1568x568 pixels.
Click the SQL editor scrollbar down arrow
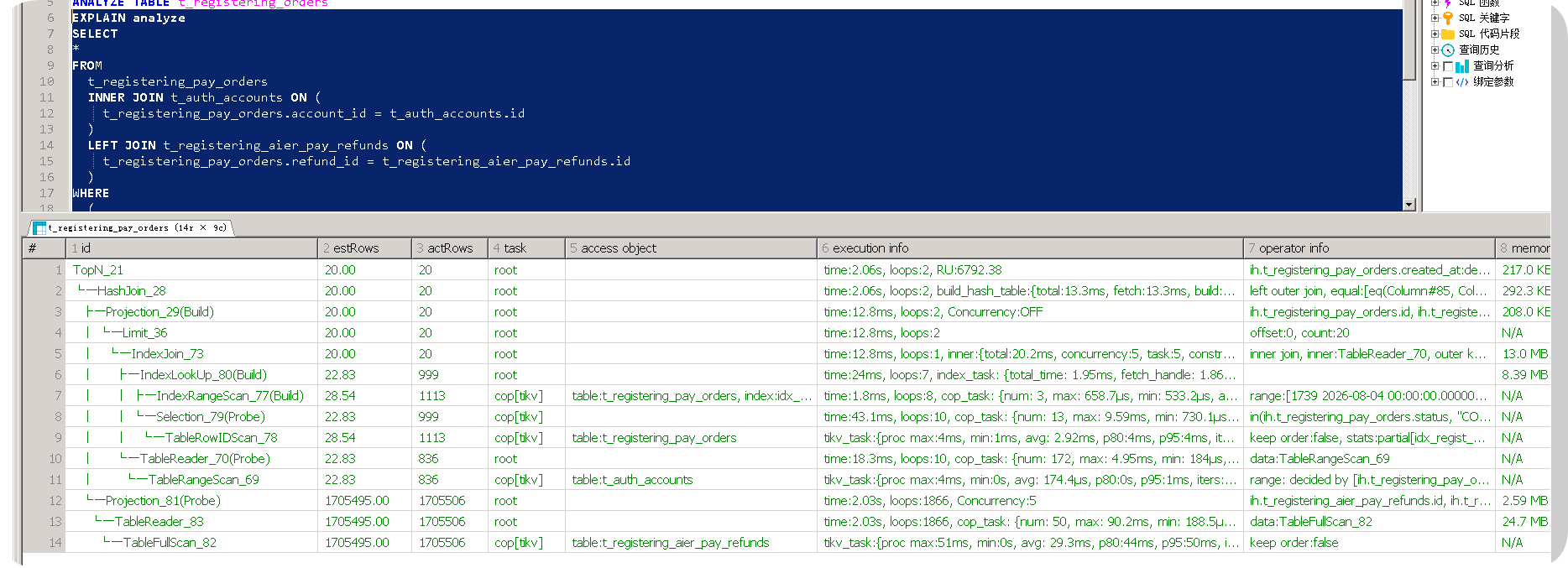(x=1409, y=205)
